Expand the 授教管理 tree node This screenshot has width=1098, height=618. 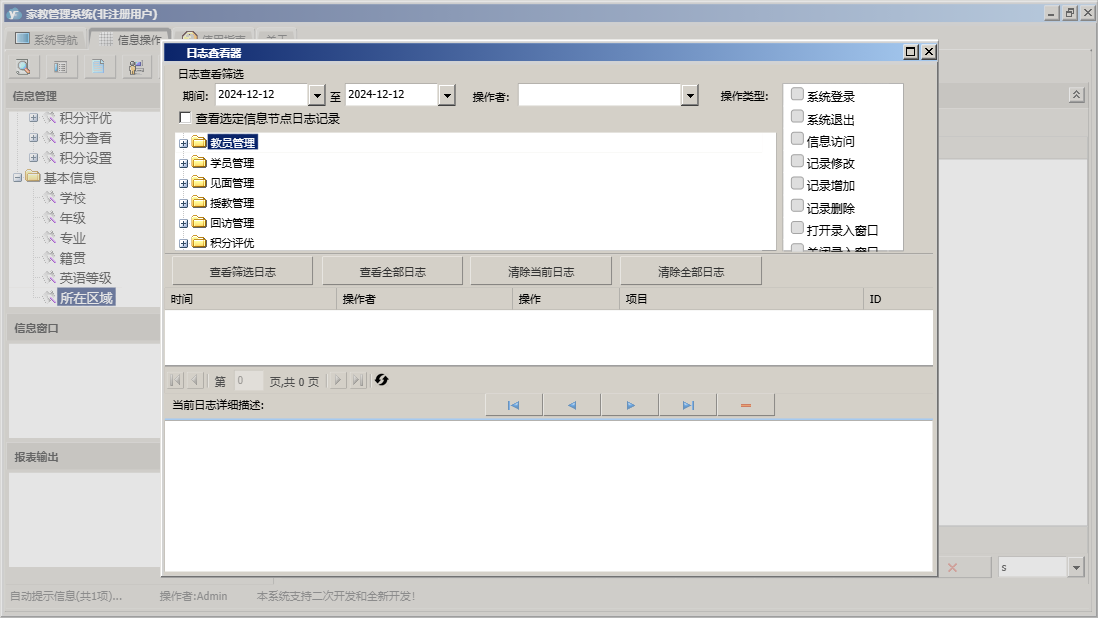[183, 204]
